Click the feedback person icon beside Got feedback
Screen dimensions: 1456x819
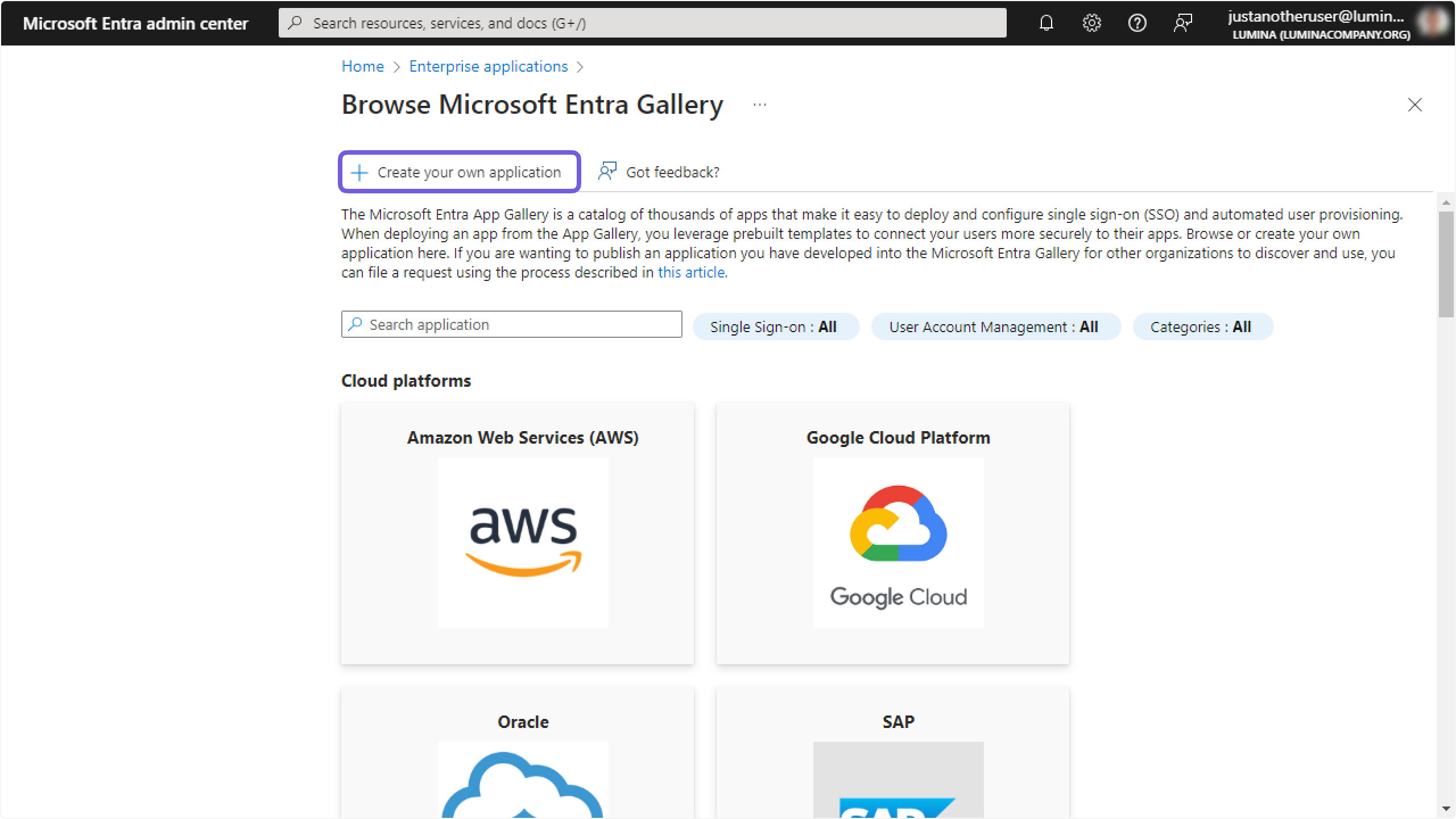tap(607, 171)
